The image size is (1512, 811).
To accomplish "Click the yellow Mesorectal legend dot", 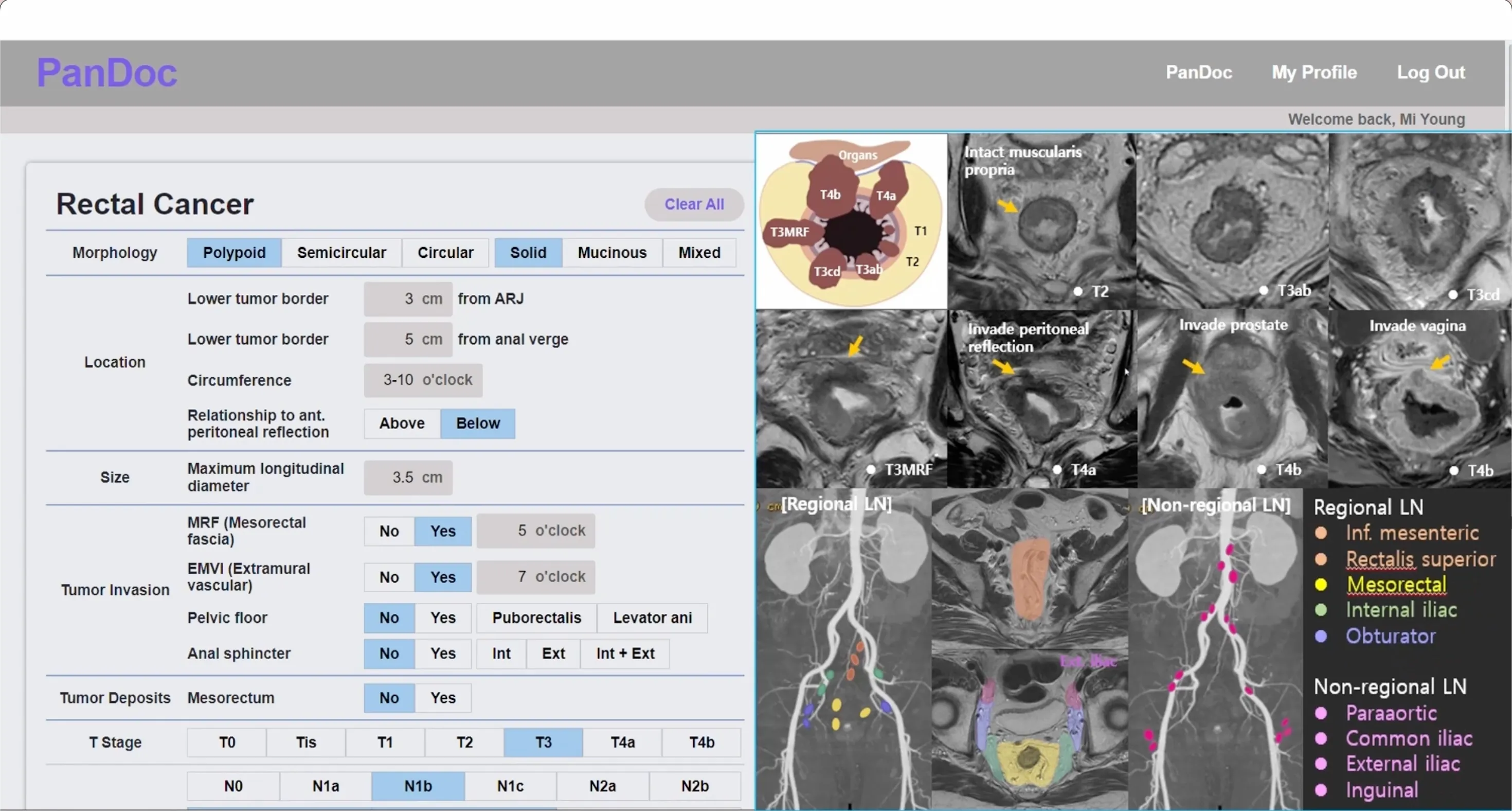I will click(1321, 585).
